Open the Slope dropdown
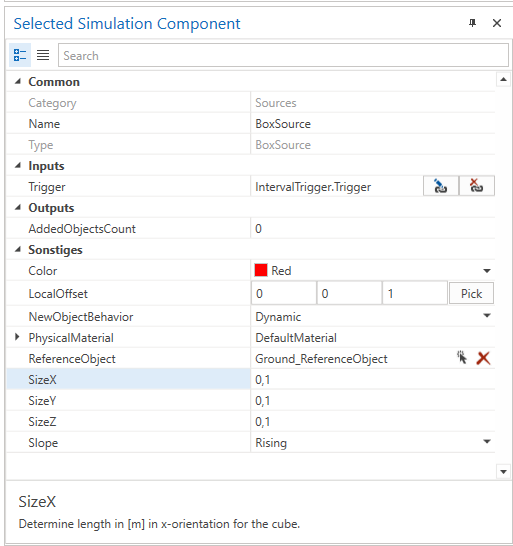Screen dimensions: 513x546 [487, 442]
